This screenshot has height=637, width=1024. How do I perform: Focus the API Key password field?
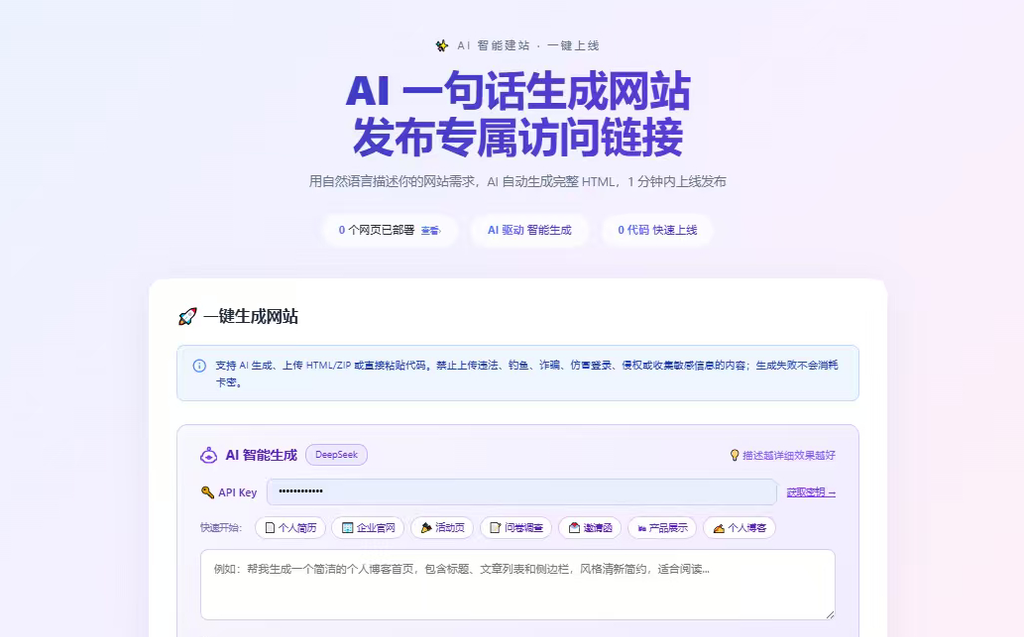pos(522,492)
